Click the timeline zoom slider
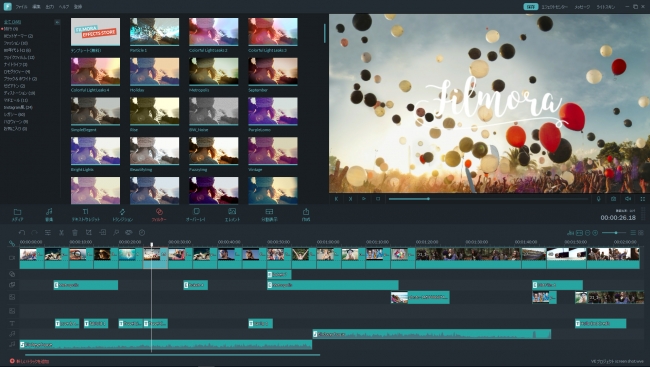Screen dimensions: 650x367 tap(614, 233)
